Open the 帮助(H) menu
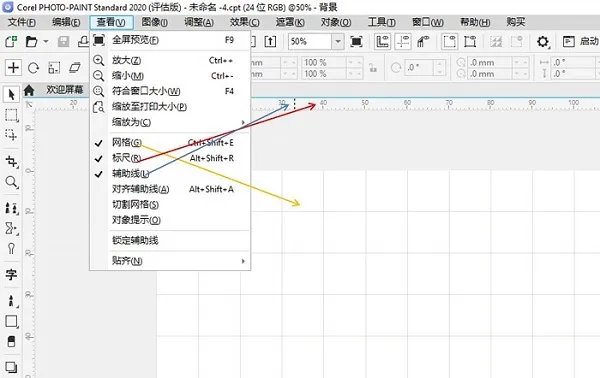Viewport: 600px width, 378px height. tap(475, 22)
